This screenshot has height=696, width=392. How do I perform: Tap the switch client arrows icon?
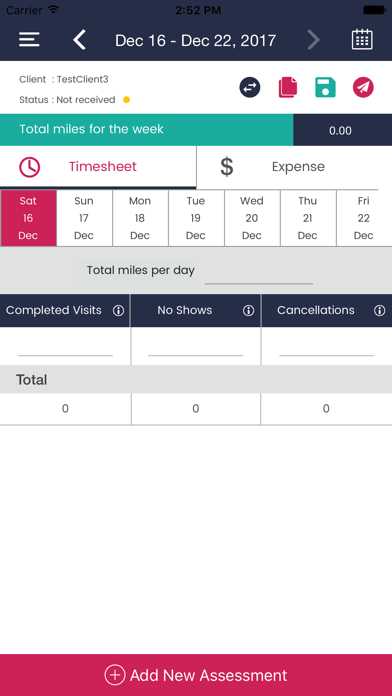click(x=250, y=87)
